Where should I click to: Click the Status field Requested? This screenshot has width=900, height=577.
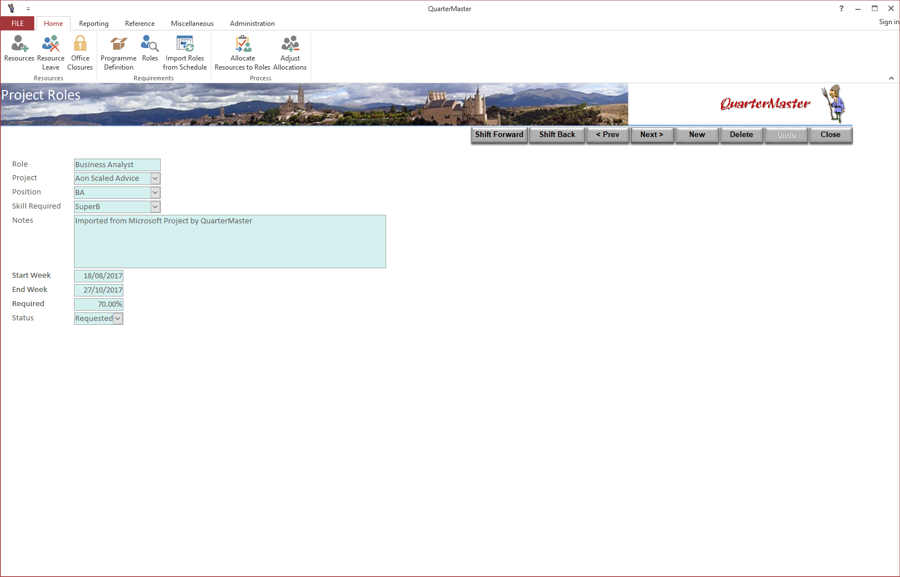click(x=94, y=319)
